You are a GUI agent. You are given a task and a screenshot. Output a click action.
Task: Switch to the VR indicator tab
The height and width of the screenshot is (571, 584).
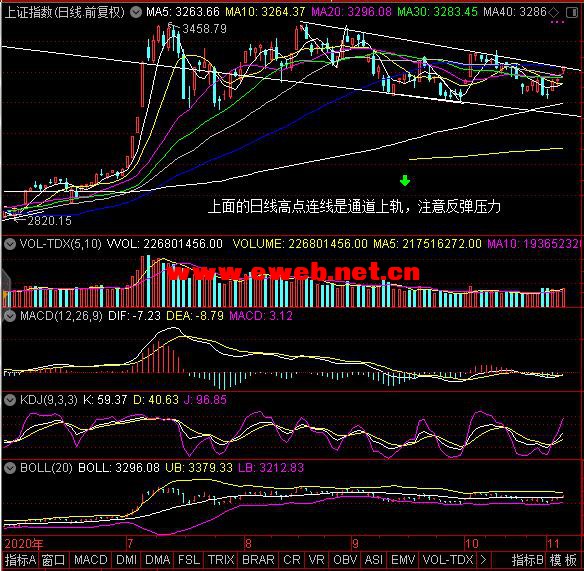[317, 560]
